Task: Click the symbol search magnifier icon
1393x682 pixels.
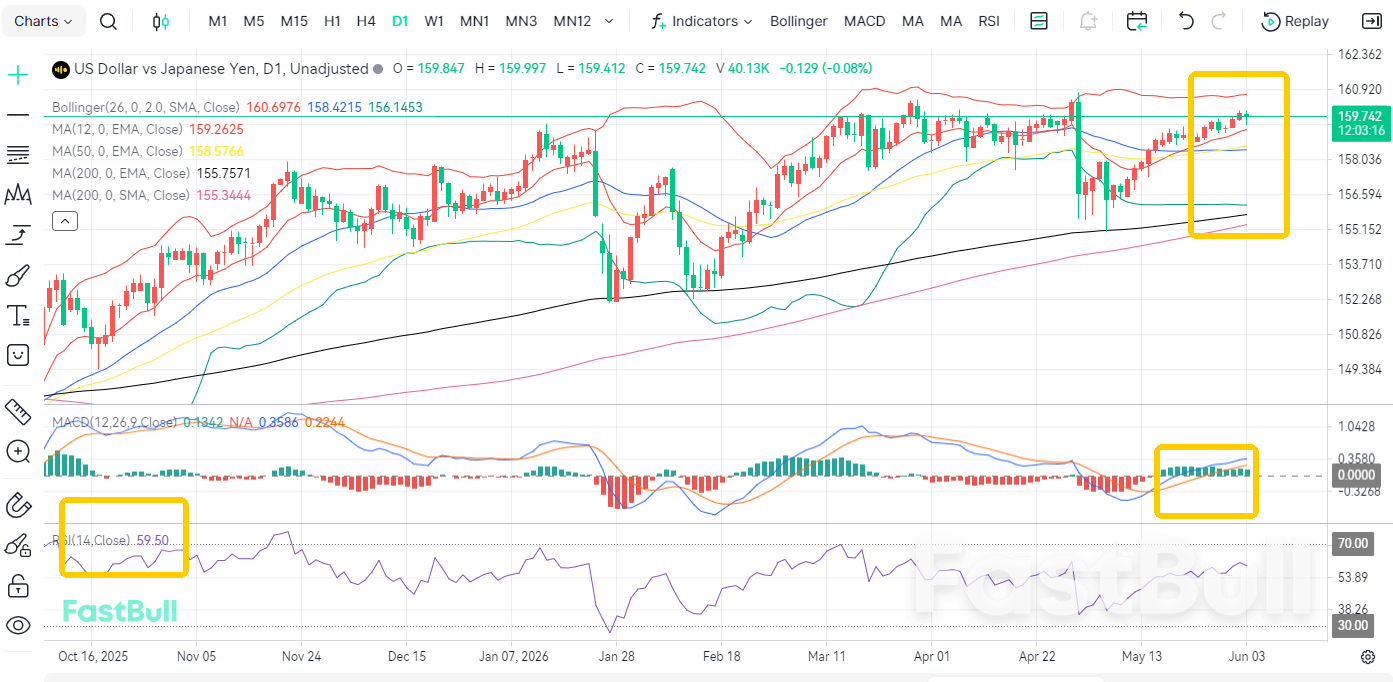Action: pos(109,21)
